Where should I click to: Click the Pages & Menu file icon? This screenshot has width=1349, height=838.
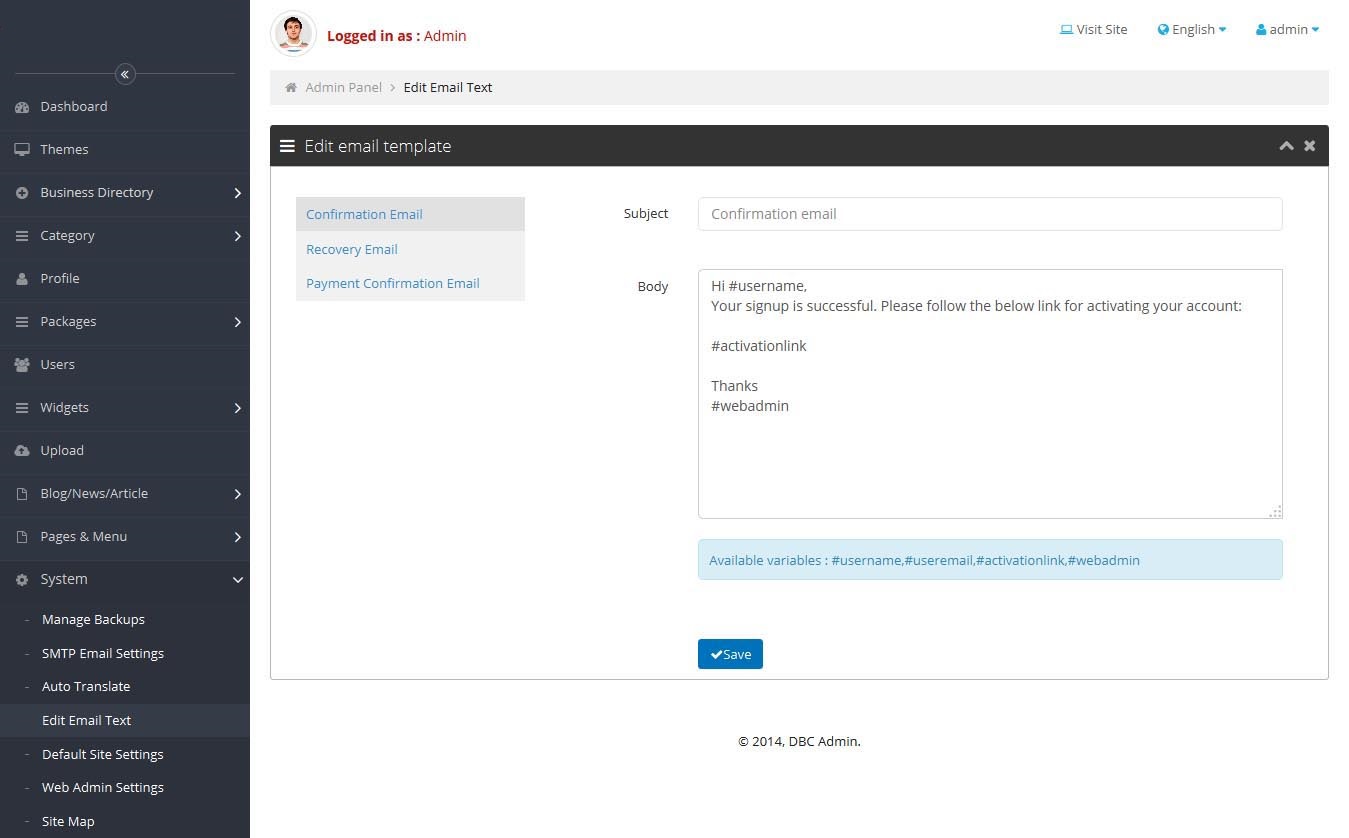[x=22, y=537]
